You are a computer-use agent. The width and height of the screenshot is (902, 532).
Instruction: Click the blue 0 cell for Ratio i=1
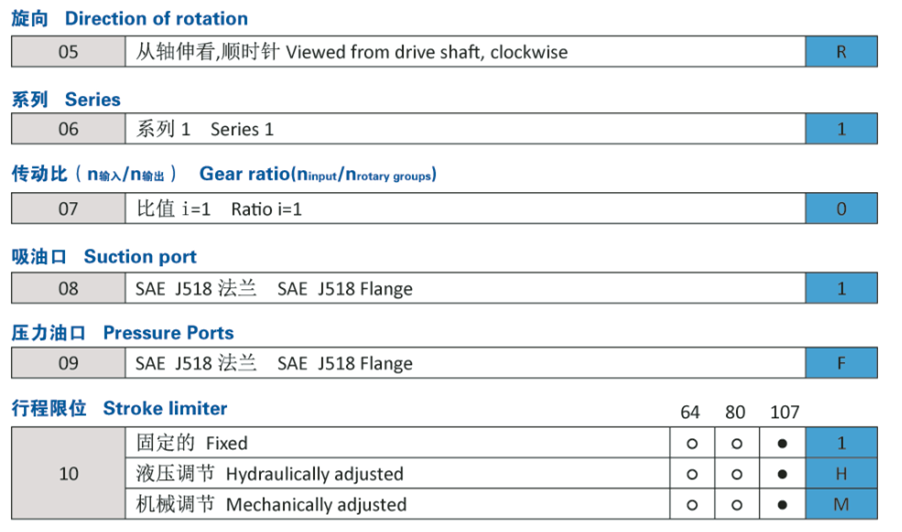click(x=841, y=208)
